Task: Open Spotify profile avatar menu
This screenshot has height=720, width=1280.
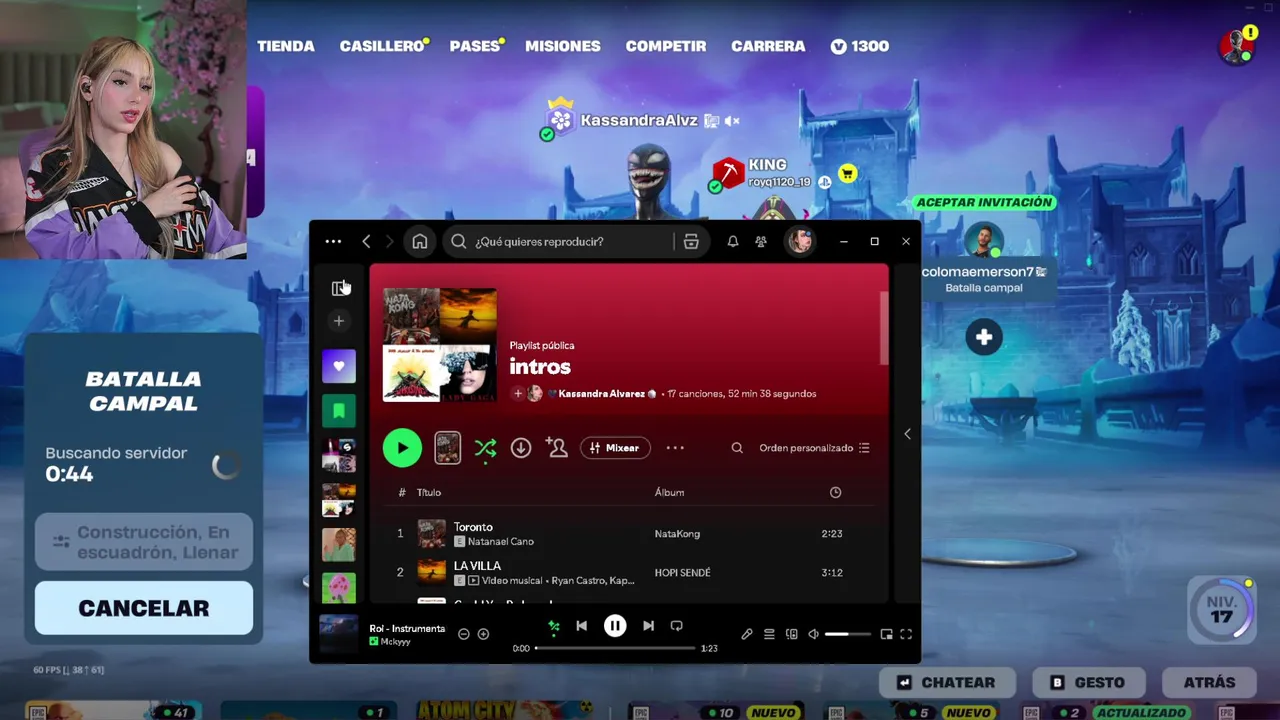Action: [x=799, y=242]
